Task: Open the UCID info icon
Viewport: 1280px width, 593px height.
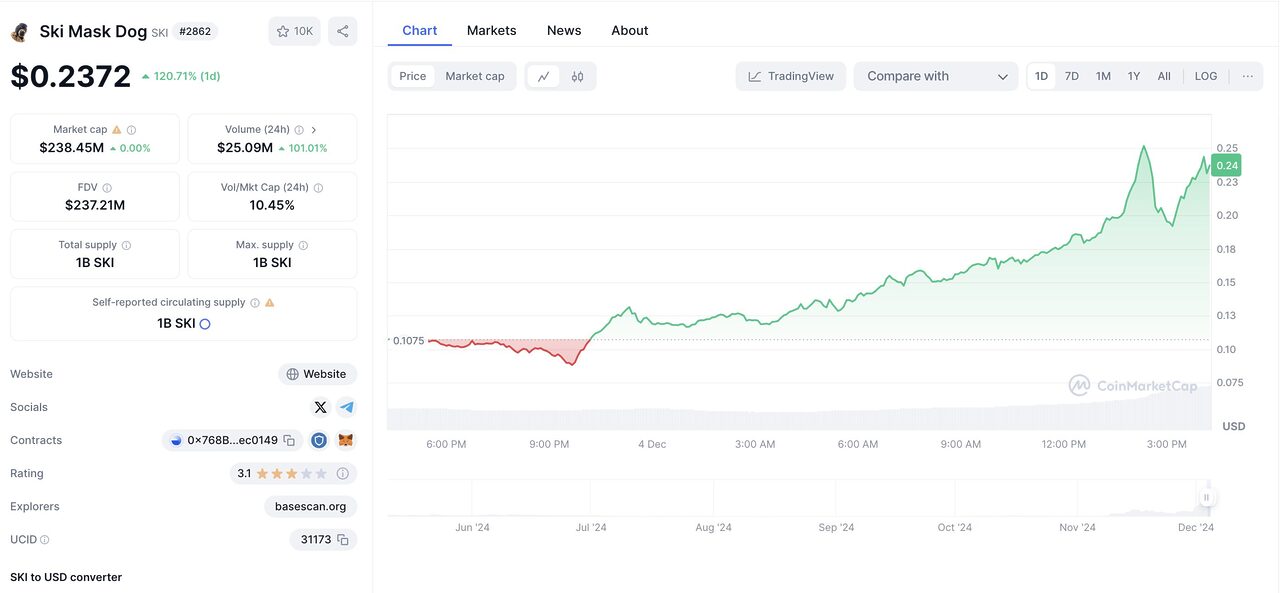Action: pyautogui.click(x=44, y=540)
